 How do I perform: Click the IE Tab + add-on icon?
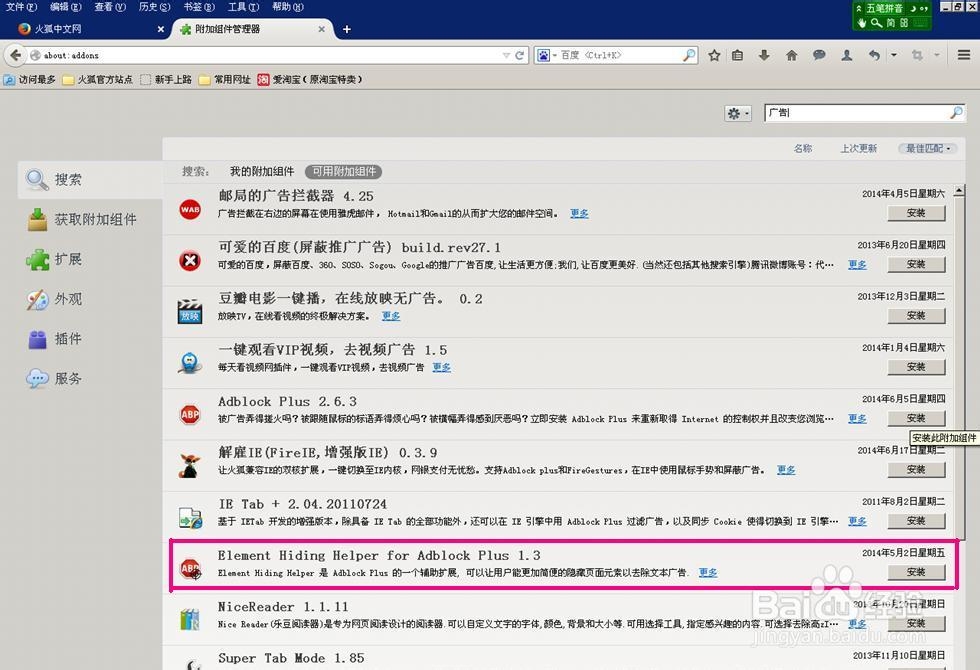[x=190, y=518]
